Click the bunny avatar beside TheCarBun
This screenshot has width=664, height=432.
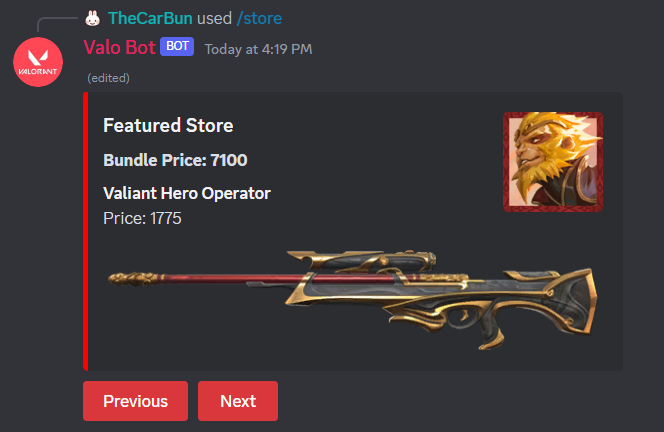92,18
